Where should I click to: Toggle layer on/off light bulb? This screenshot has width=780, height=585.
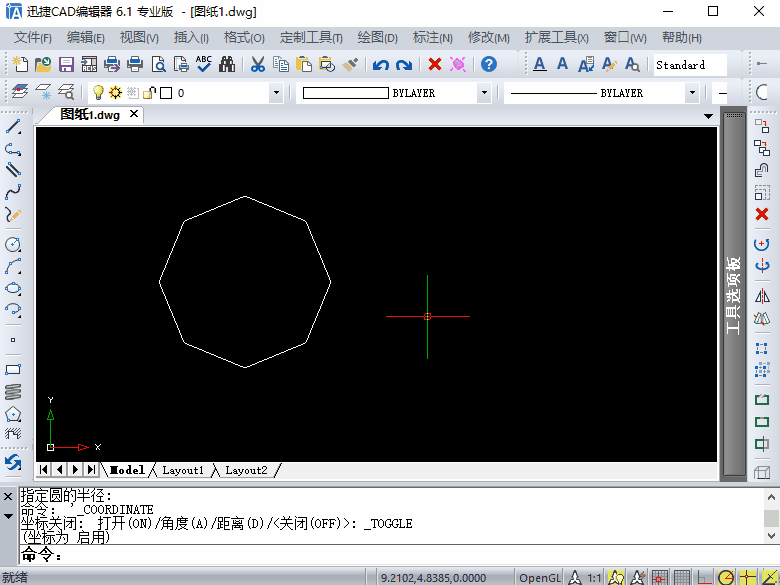pyautogui.click(x=98, y=93)
